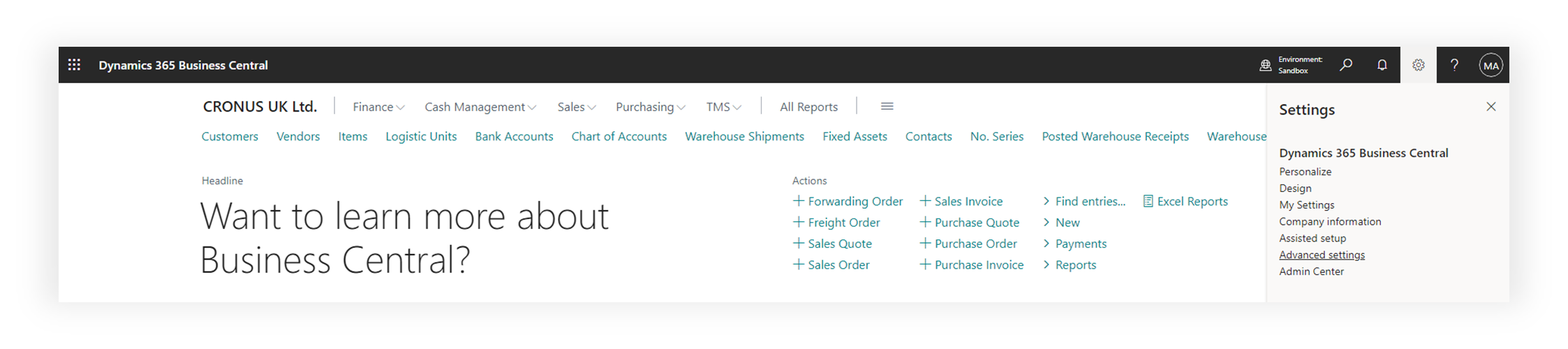Viewport: 1568px width, 349px height.
Task: Select Personalize in the Settings menu
Action: point(1305,172)
